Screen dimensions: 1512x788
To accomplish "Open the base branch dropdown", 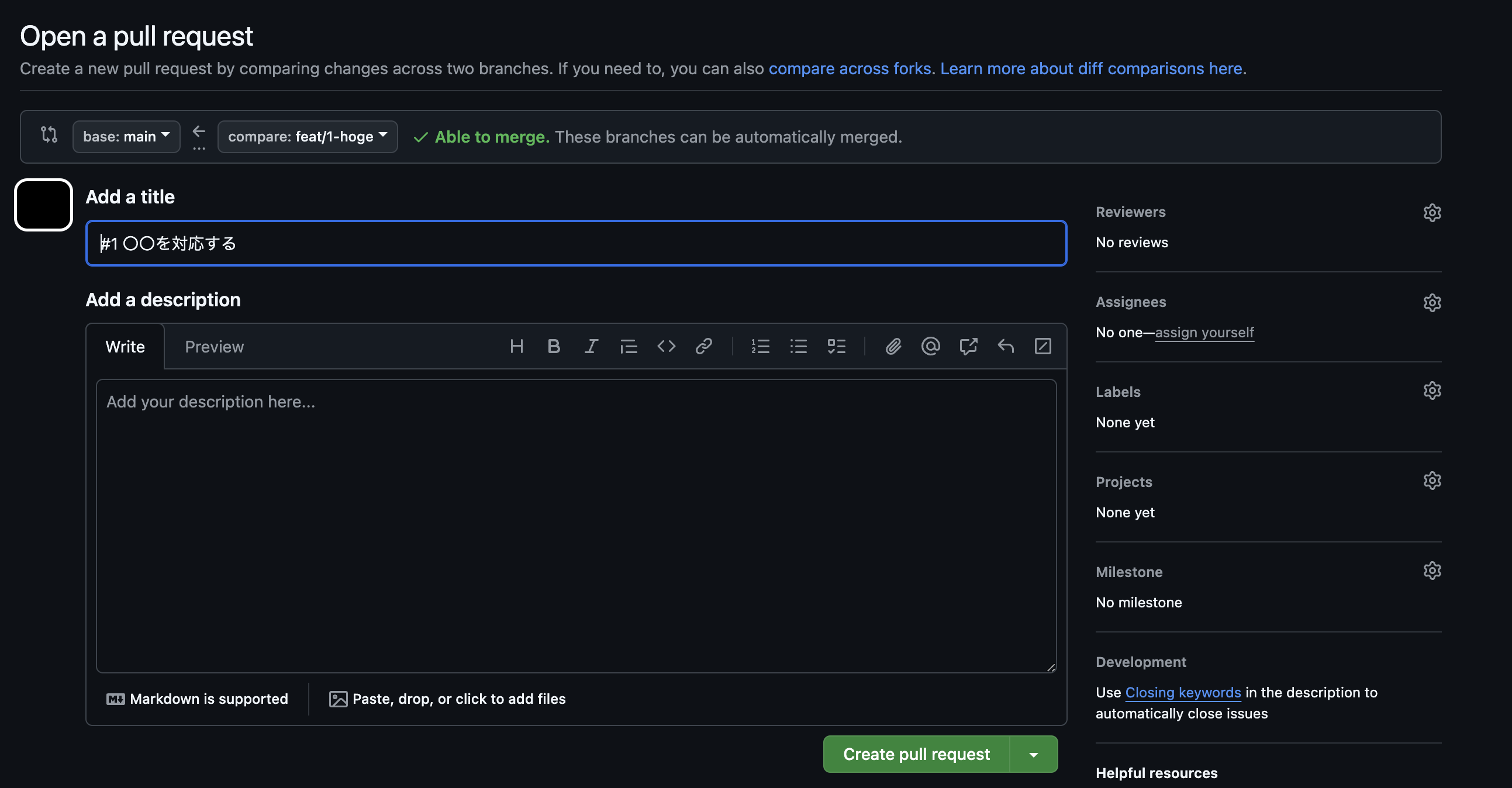I will pos(126,136).
